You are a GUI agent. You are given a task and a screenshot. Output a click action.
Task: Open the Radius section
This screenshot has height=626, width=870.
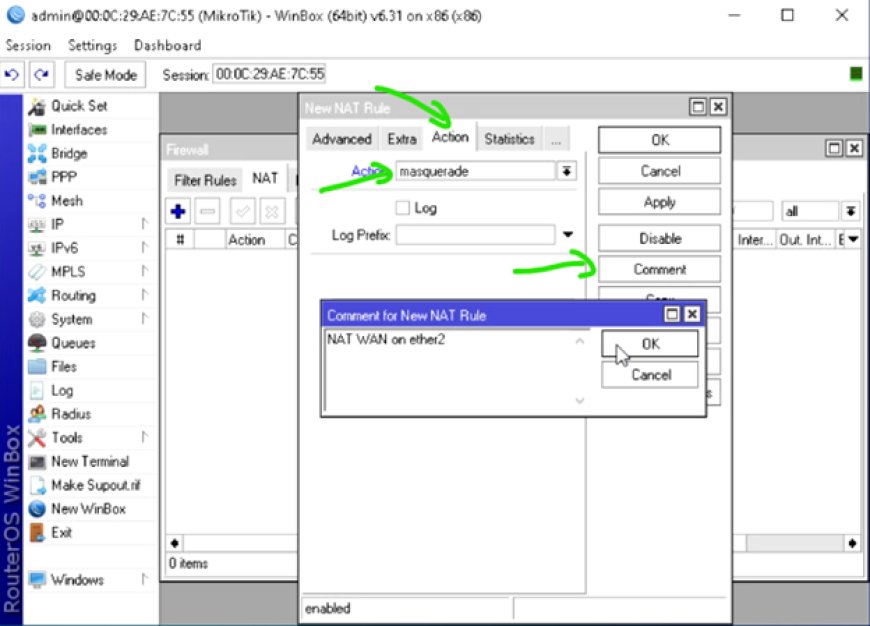(71, 414)
